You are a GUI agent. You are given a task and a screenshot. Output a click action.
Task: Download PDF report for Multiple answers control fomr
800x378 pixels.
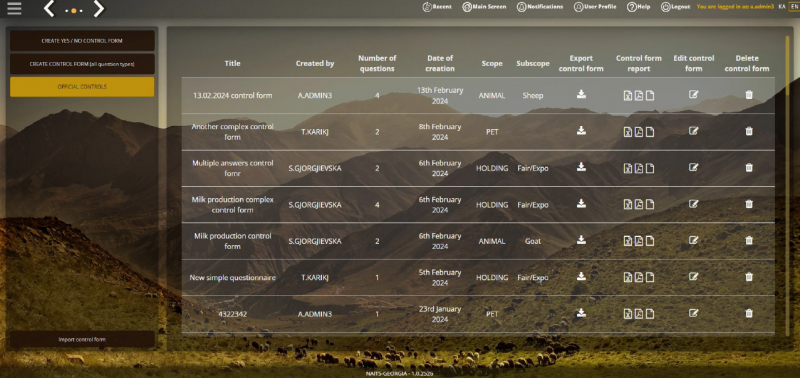point(639,168)
